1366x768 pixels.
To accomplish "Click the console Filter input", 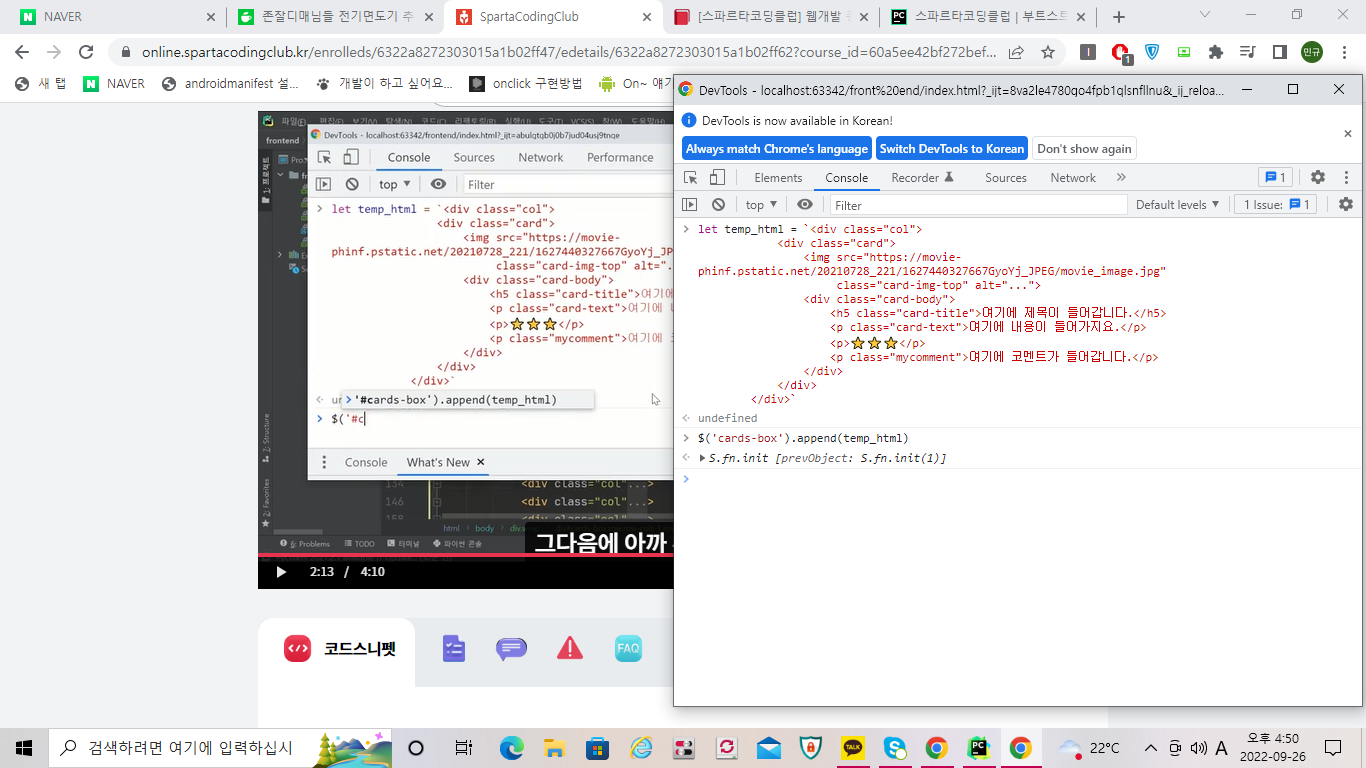I will pyautogui.click(x=978, y=205).
